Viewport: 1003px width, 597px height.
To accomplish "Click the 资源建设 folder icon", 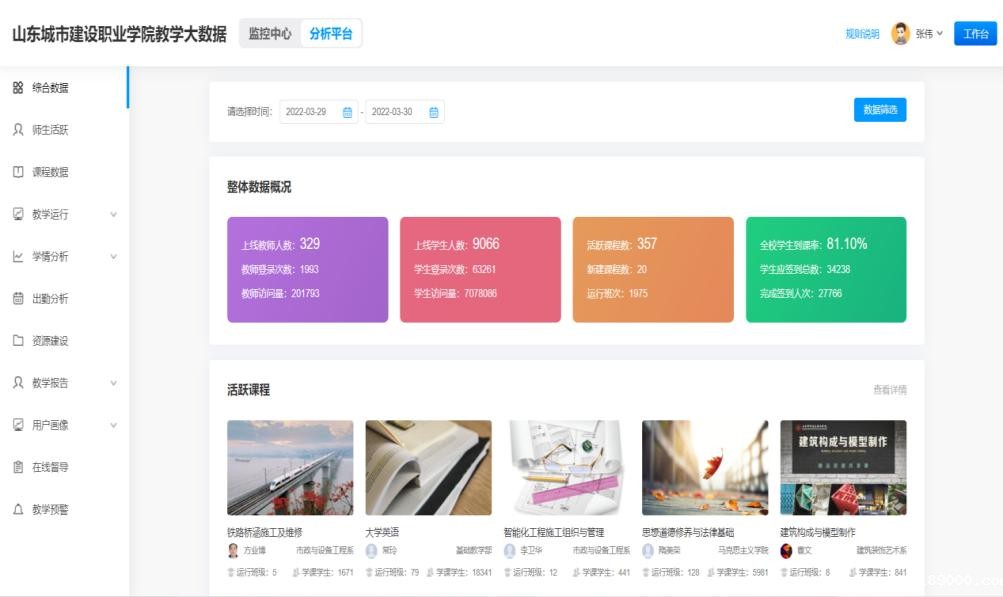I will point(18,341).
